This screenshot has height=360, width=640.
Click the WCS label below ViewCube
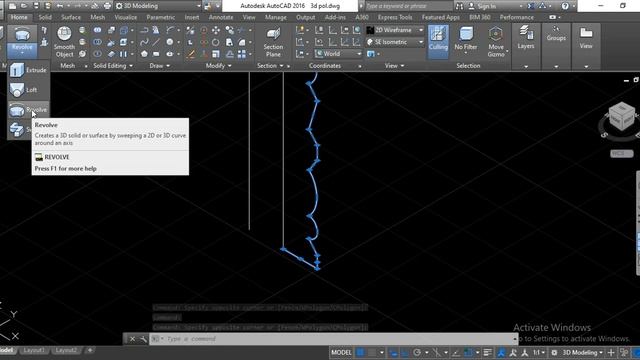click(622, 153)
